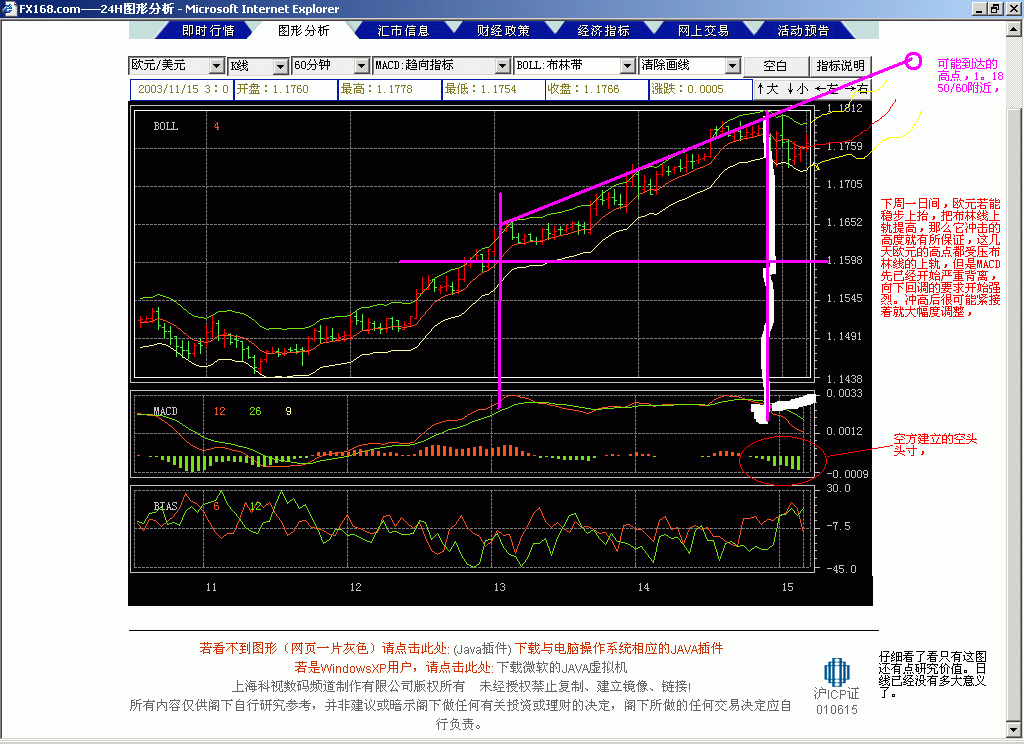Restore the Internet Explorer window
1024x744 pixels.
coord(995,8)
